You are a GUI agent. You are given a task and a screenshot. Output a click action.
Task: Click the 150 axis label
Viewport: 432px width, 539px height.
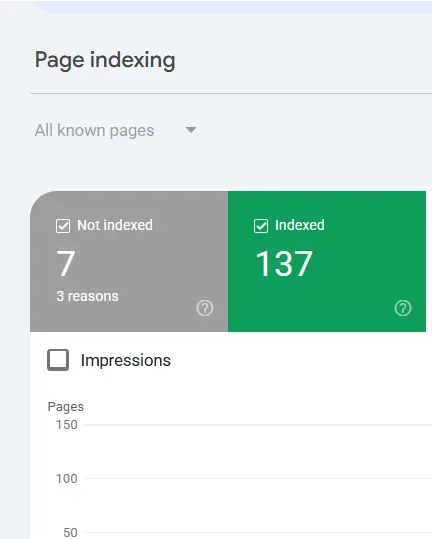[67, 425]
